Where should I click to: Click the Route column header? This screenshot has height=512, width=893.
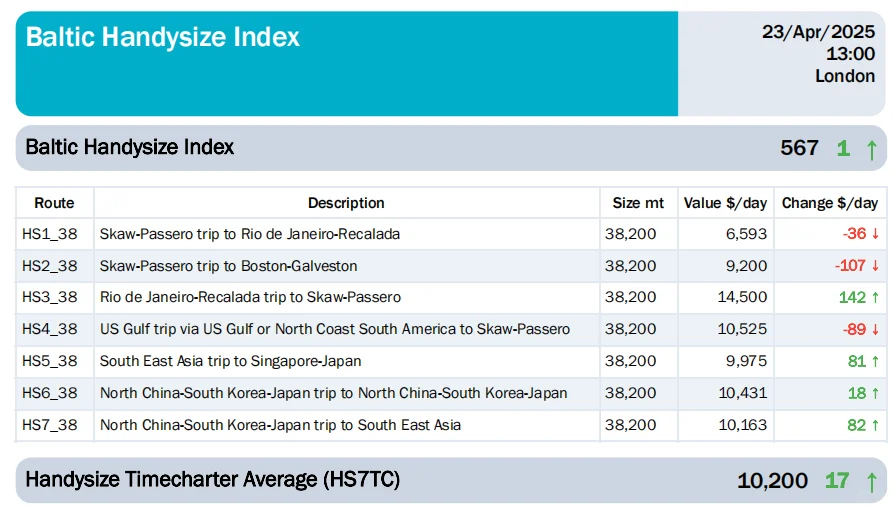coord(54,203)
